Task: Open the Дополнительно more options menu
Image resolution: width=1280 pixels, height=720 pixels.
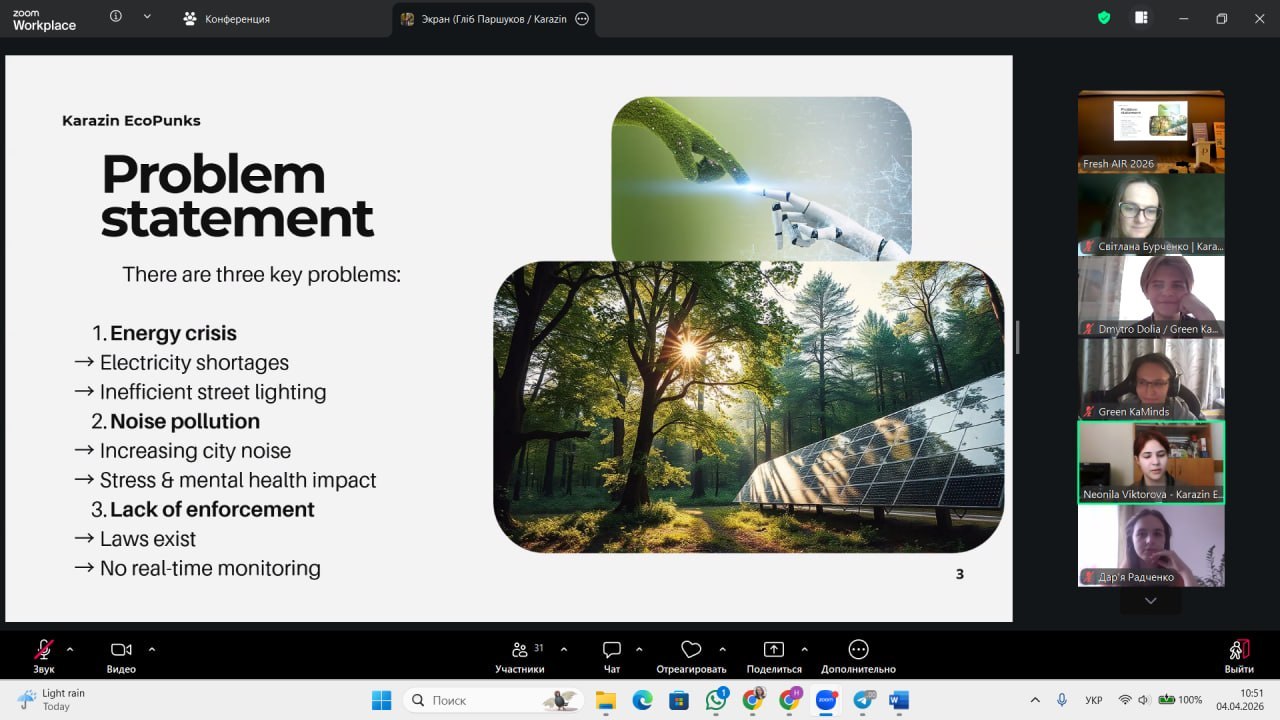Action: coord(858,650)
